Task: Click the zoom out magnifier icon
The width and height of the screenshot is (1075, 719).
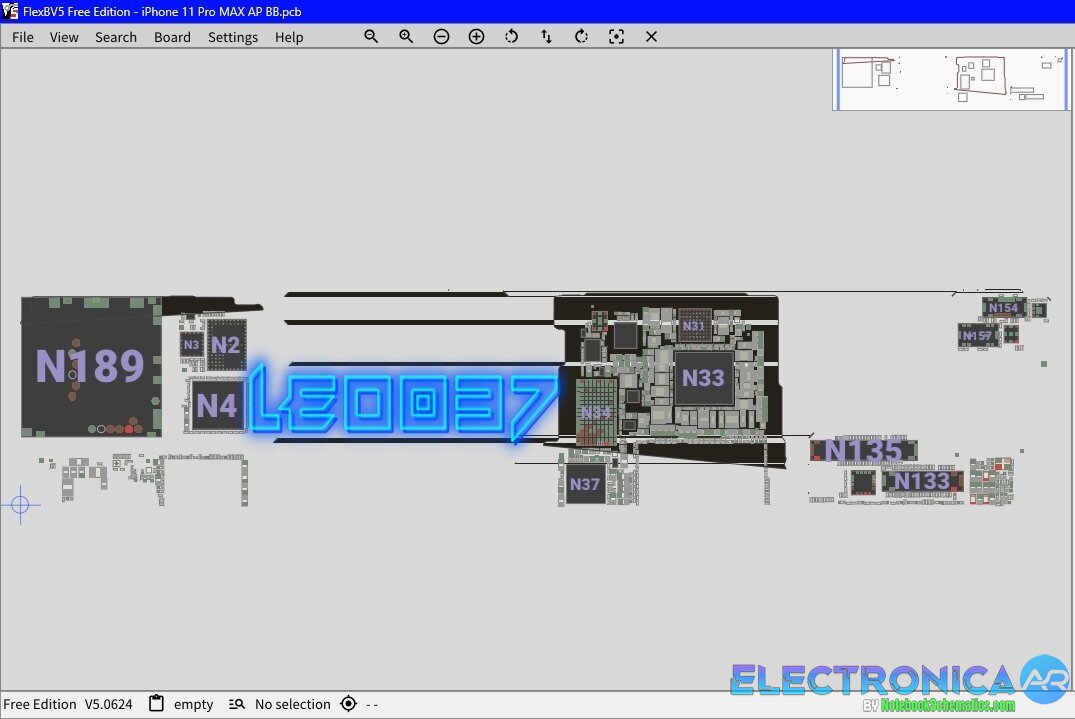Action: pyautogui.click(x=371, y=36)
